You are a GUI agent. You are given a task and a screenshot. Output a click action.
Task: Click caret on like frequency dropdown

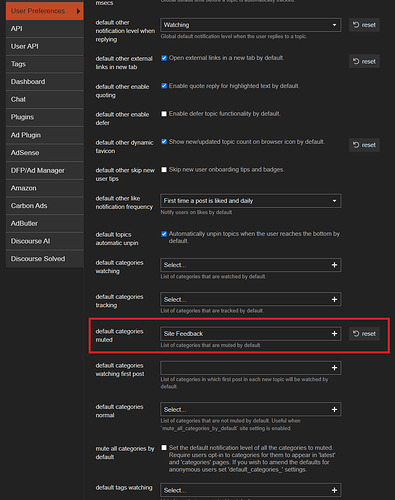(334, 201)
